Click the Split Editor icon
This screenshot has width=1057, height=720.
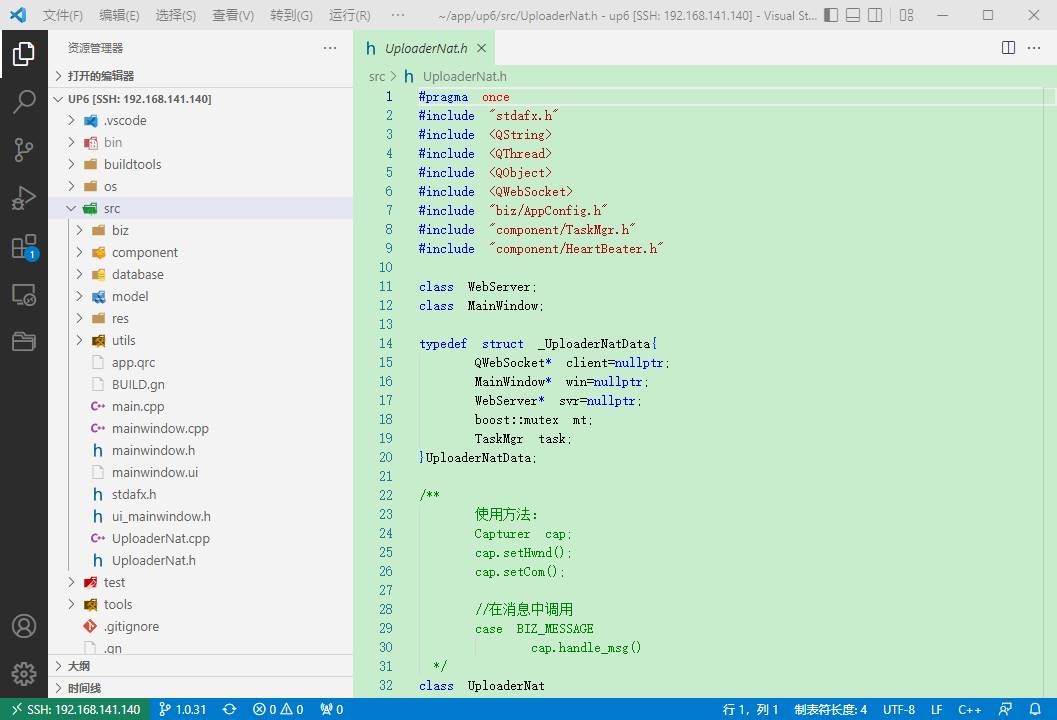1008,48
